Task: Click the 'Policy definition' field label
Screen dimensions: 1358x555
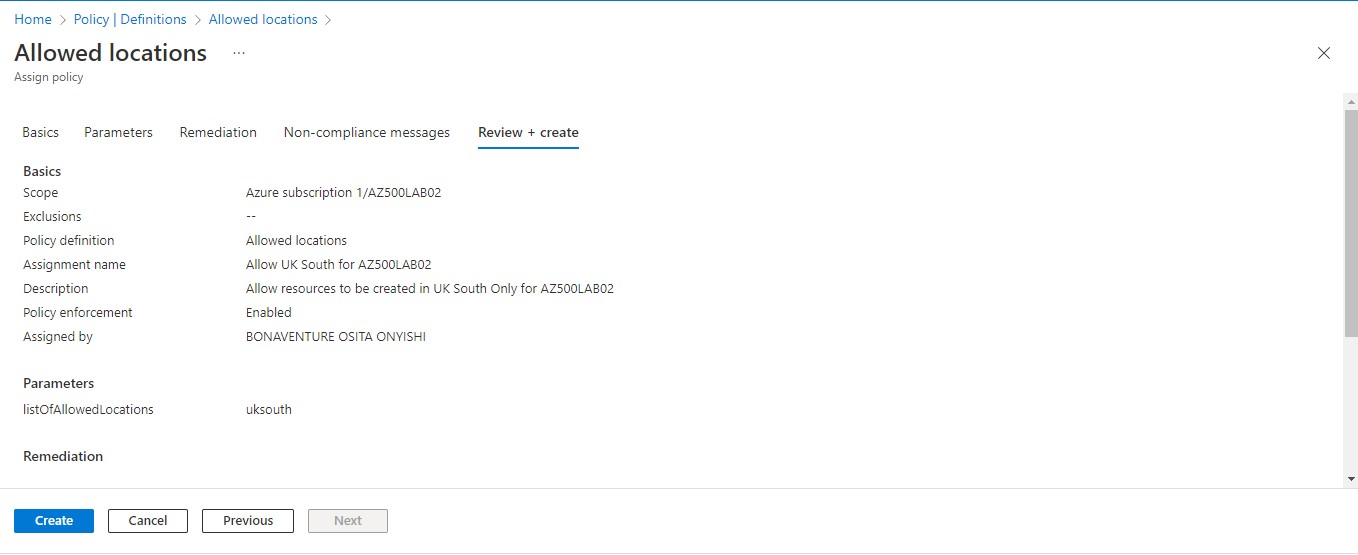Action: coord(69,241)
